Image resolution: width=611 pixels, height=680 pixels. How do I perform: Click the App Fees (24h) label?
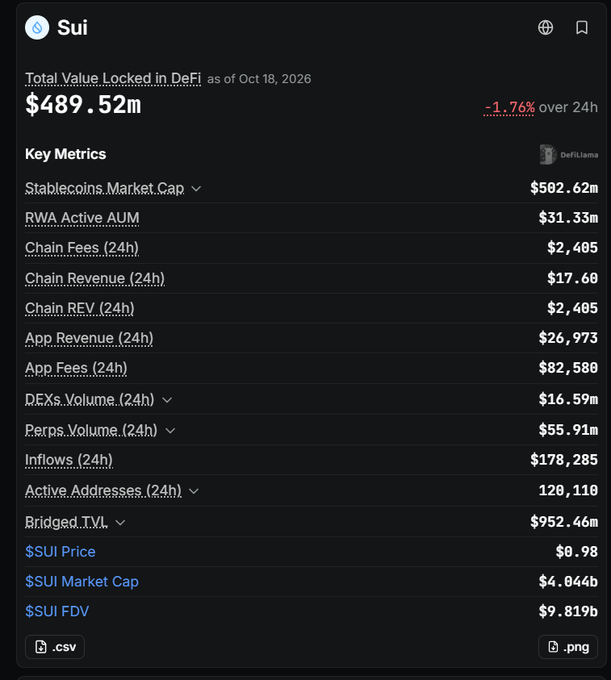click(x=76, y=368)
